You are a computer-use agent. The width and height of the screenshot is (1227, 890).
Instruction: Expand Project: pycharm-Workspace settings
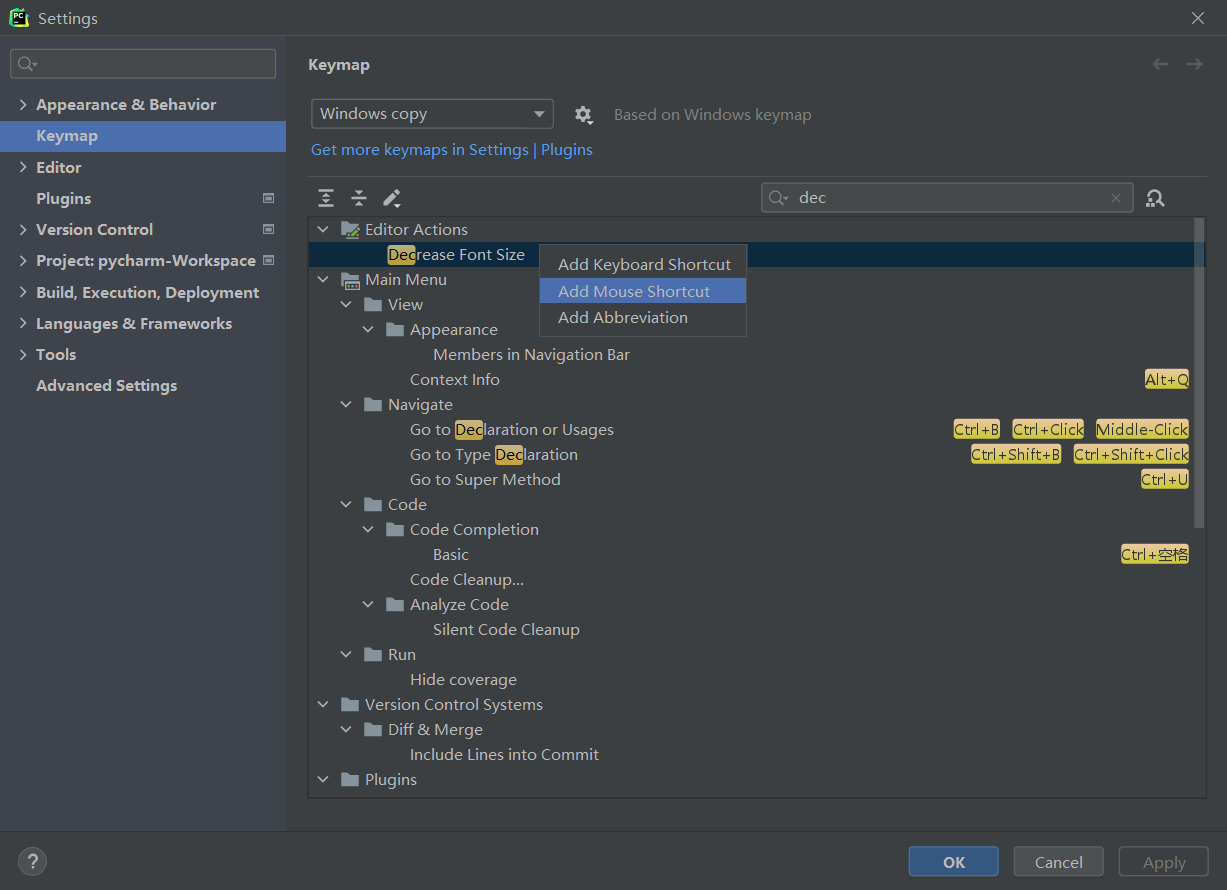(x=23, y=261)
